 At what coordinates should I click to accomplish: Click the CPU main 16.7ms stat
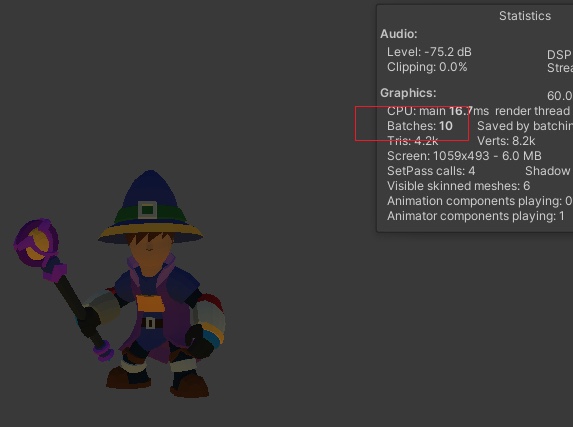pos(438,111)
